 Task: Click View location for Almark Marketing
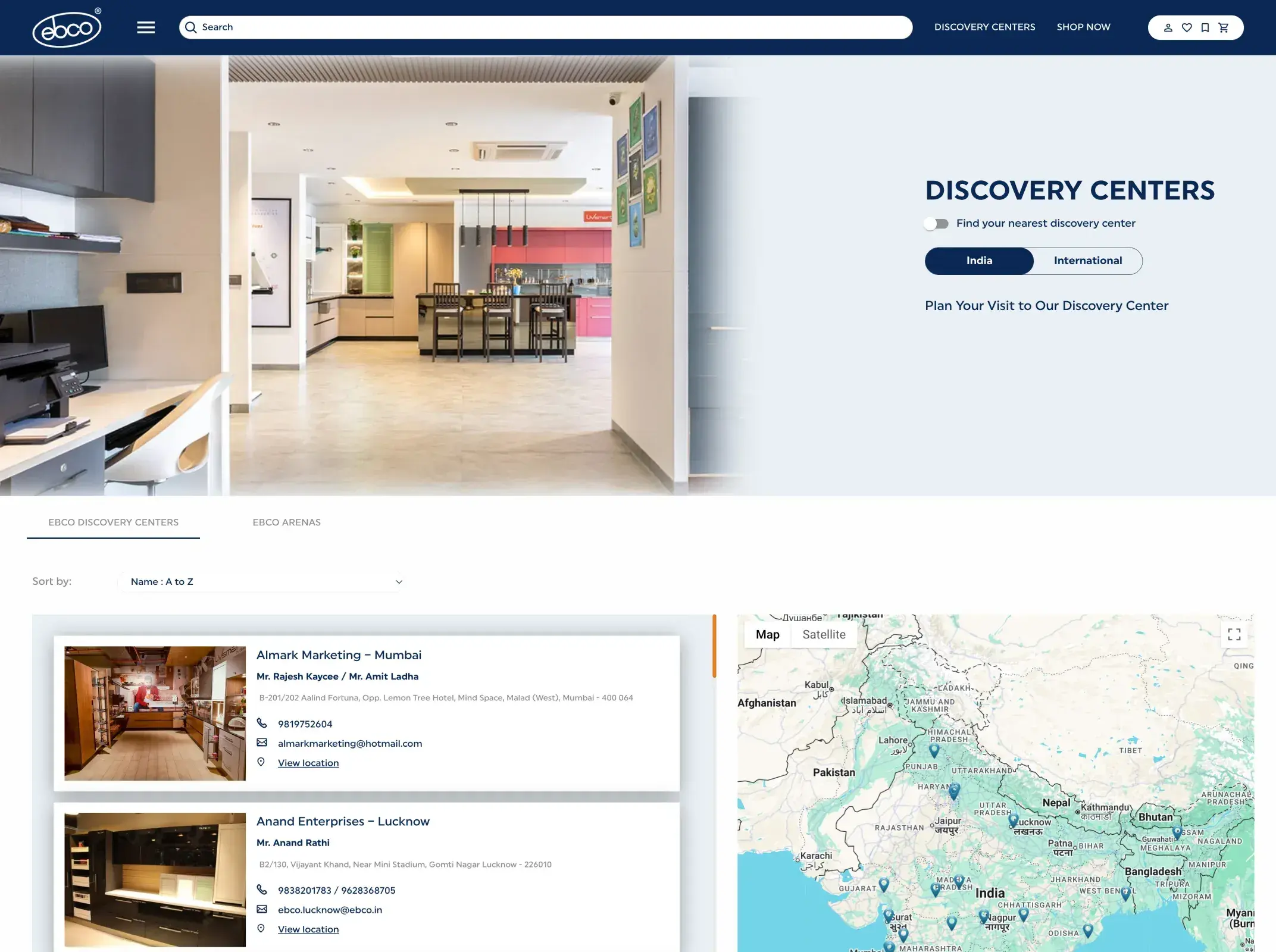click(x=308, y=763)
